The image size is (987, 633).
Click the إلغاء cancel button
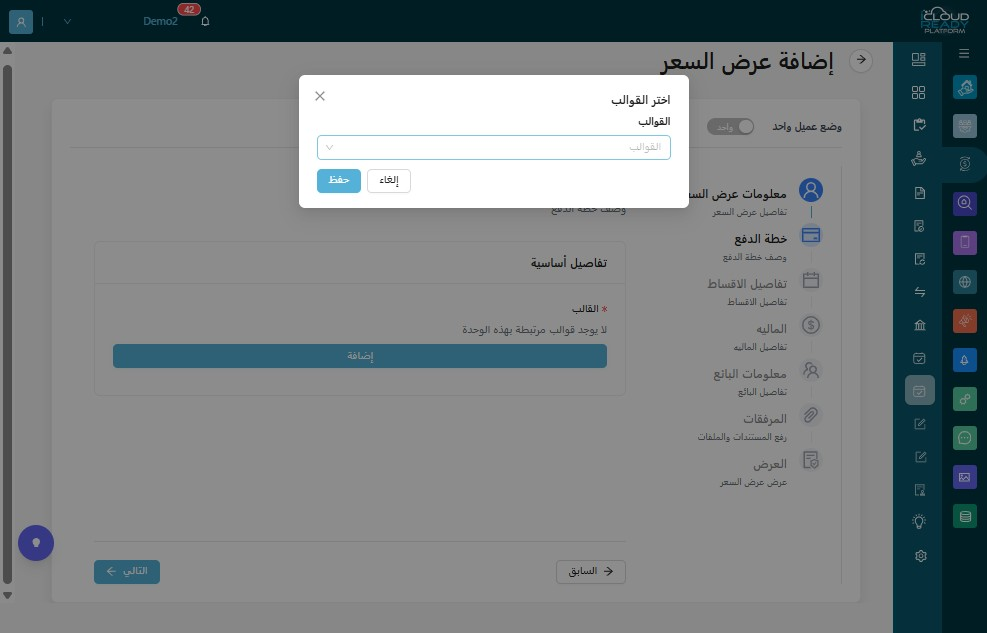389,181
